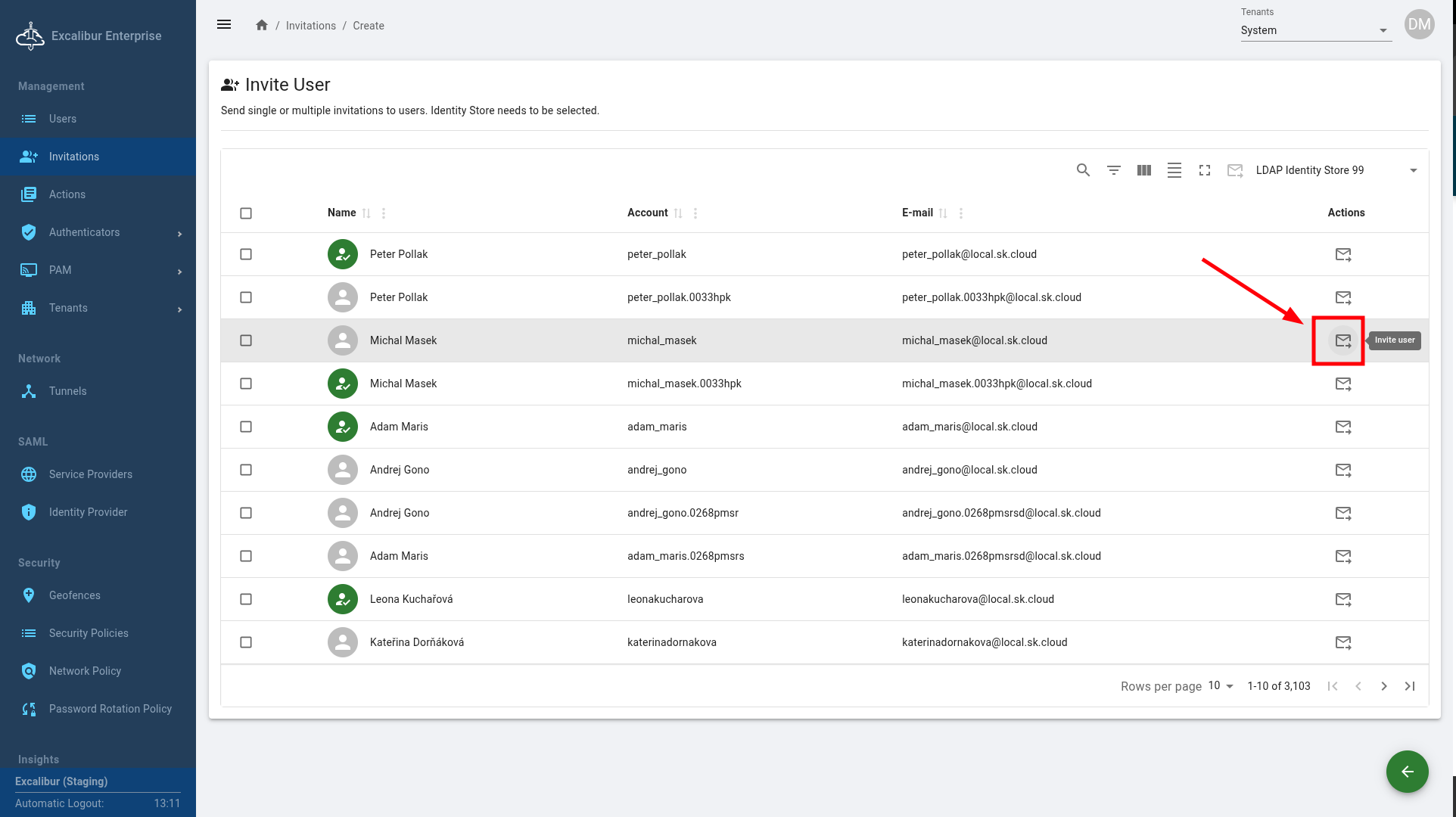Open Users in sidebar menu

tap(63, 119)
